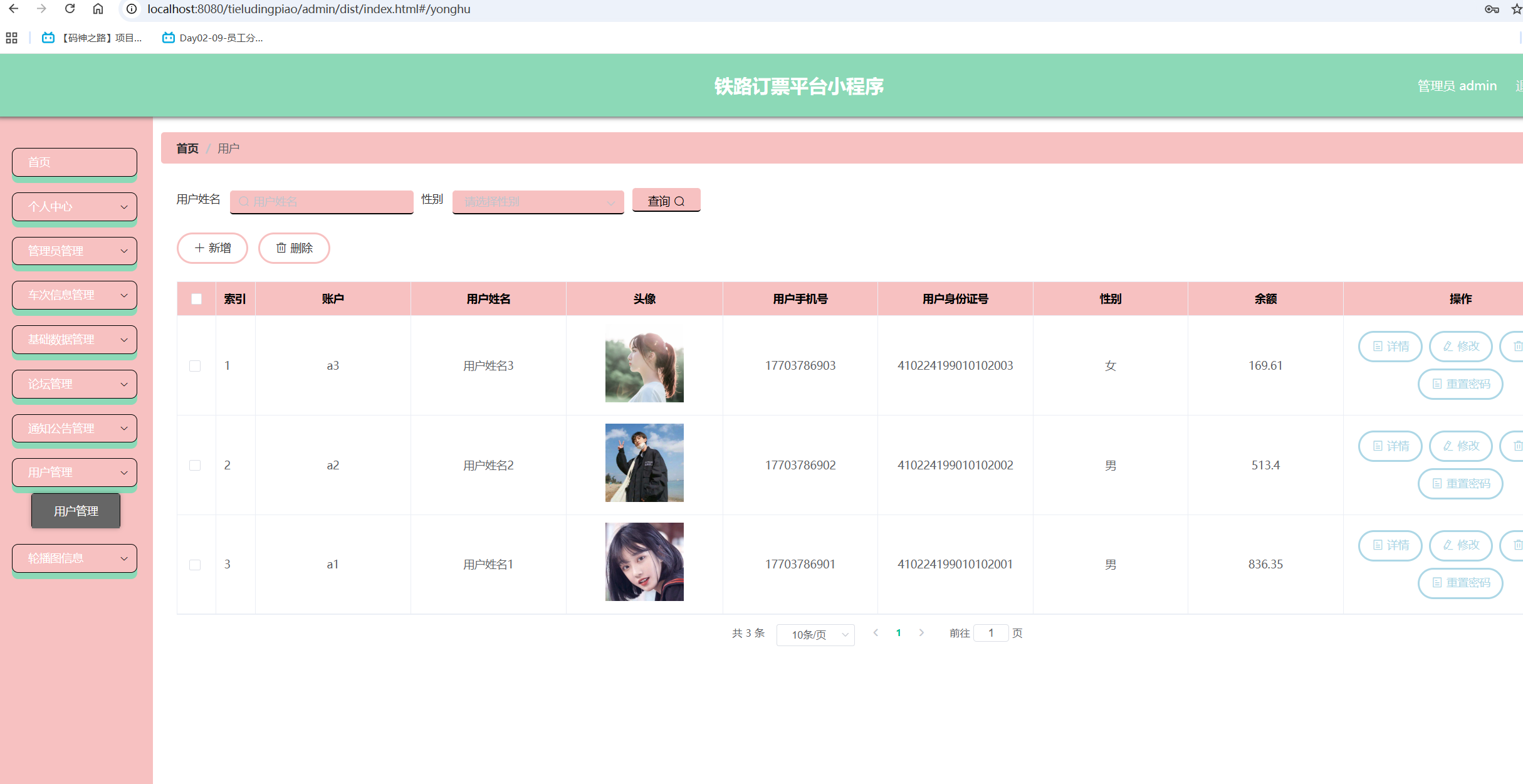1523x784 pixels.
Task: Click the edit pencil icon to 修改 user a3
Action: [x=1447, y=346]
